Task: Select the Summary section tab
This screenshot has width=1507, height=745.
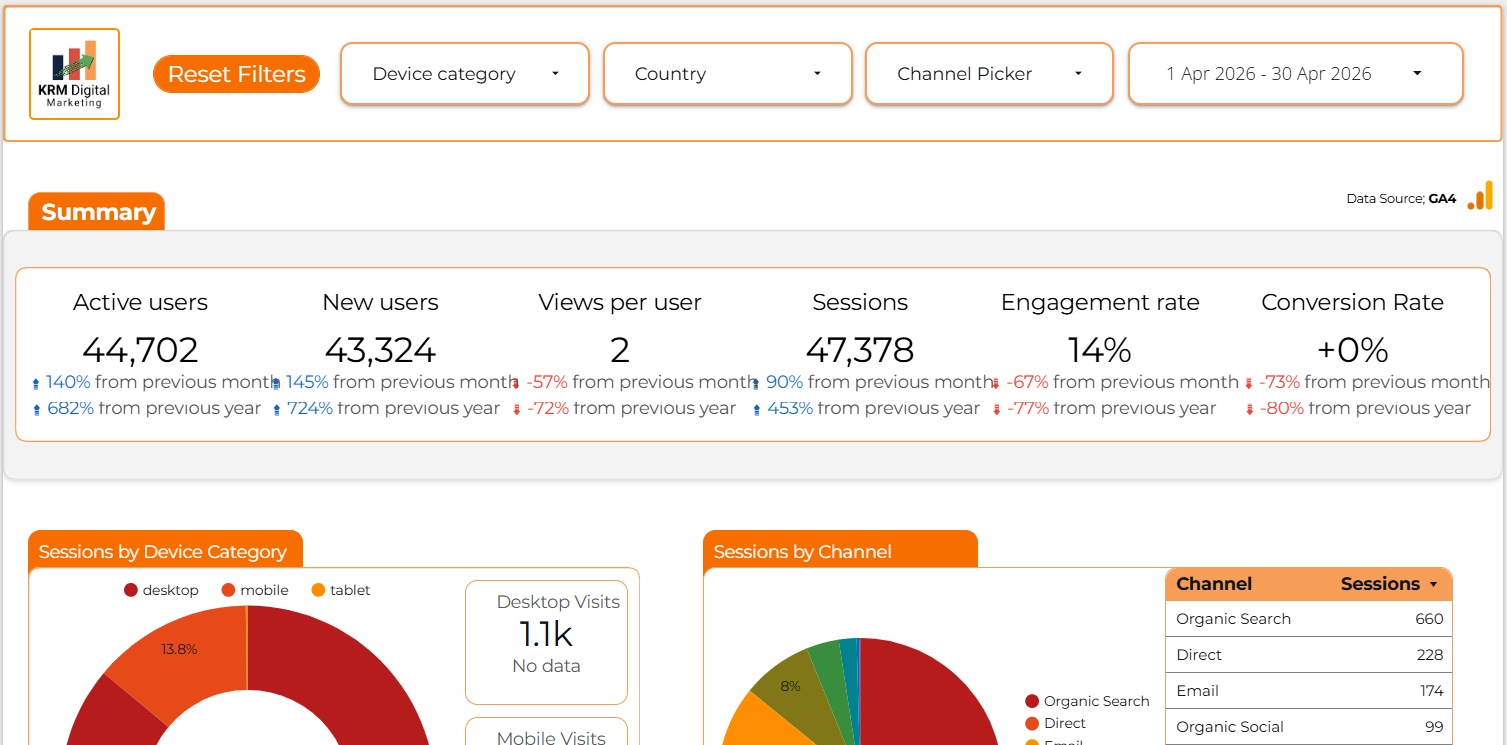Action: click(97, 212)
